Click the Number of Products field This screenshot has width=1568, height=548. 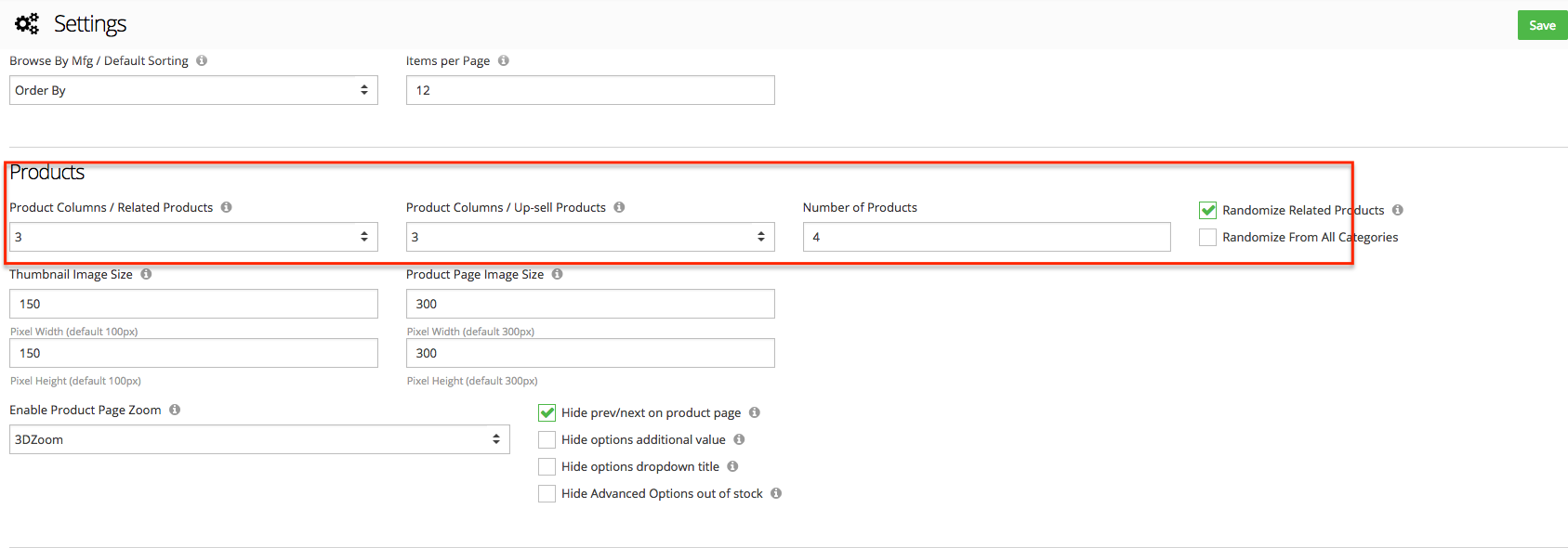(x=986, y=237)
